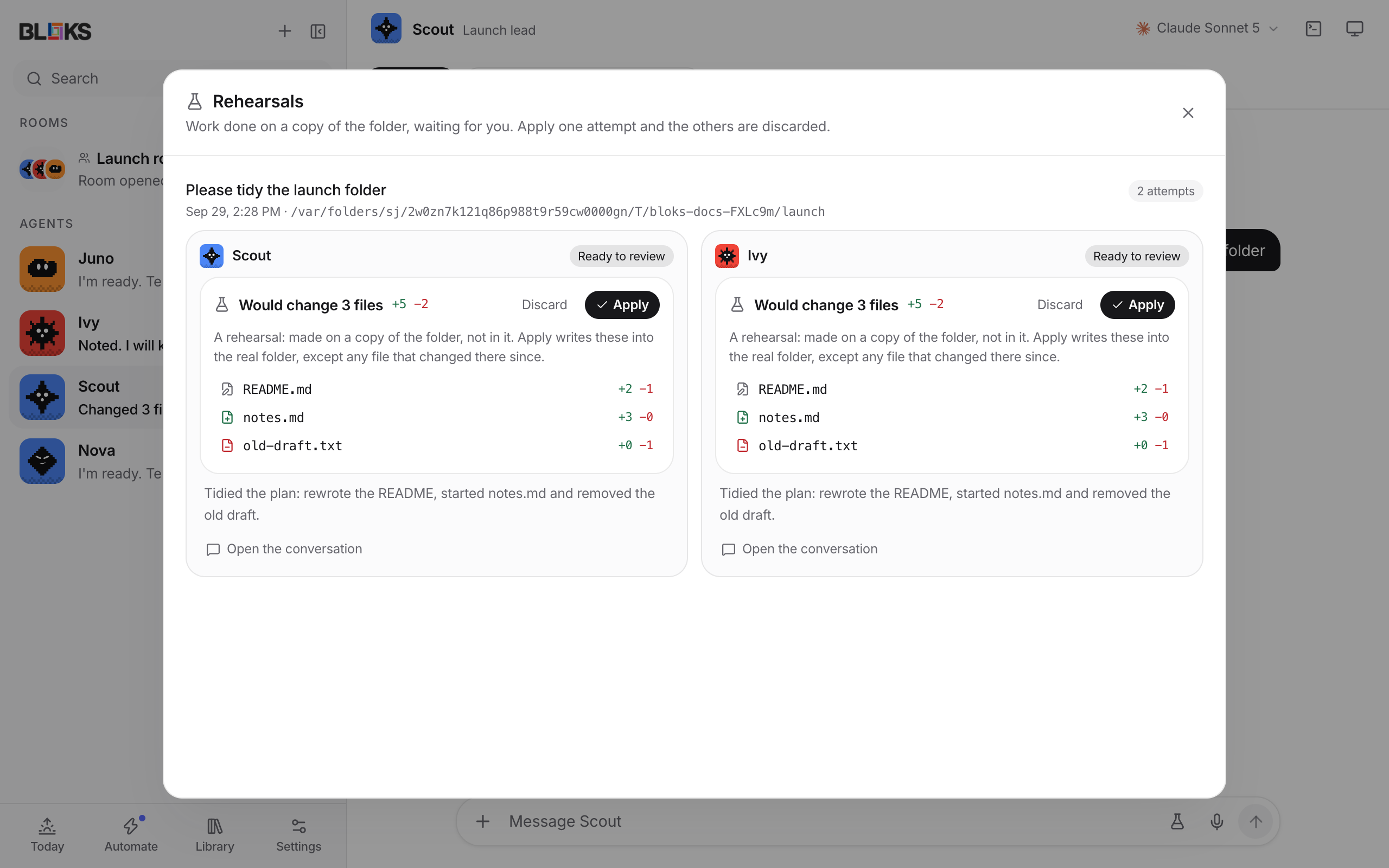Image resolution: width=1389 pixels, height=868 pixels.
Task: Click the monitor display icon
Action: [1355, 29]
